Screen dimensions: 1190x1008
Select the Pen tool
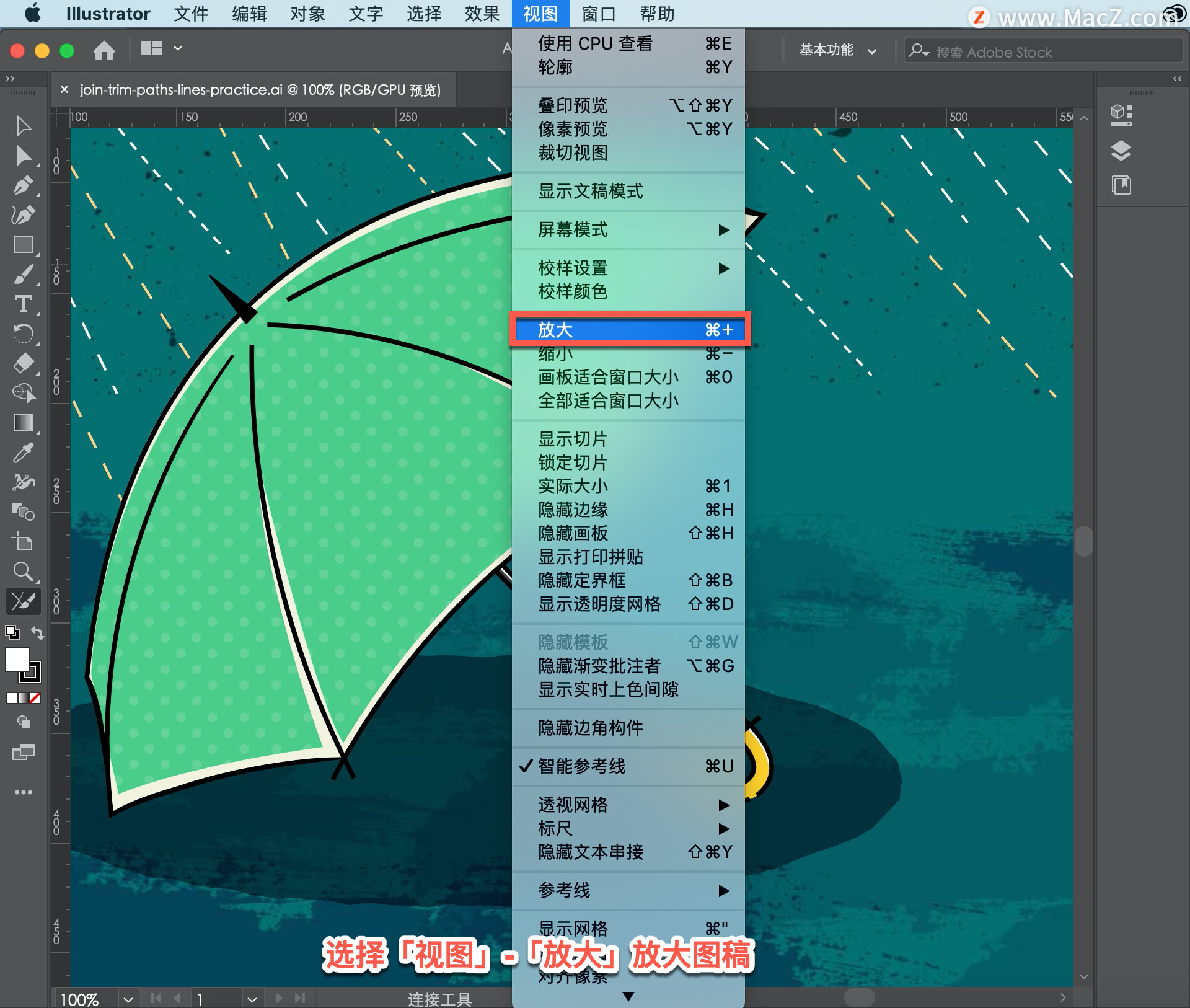tap(23, 185)
